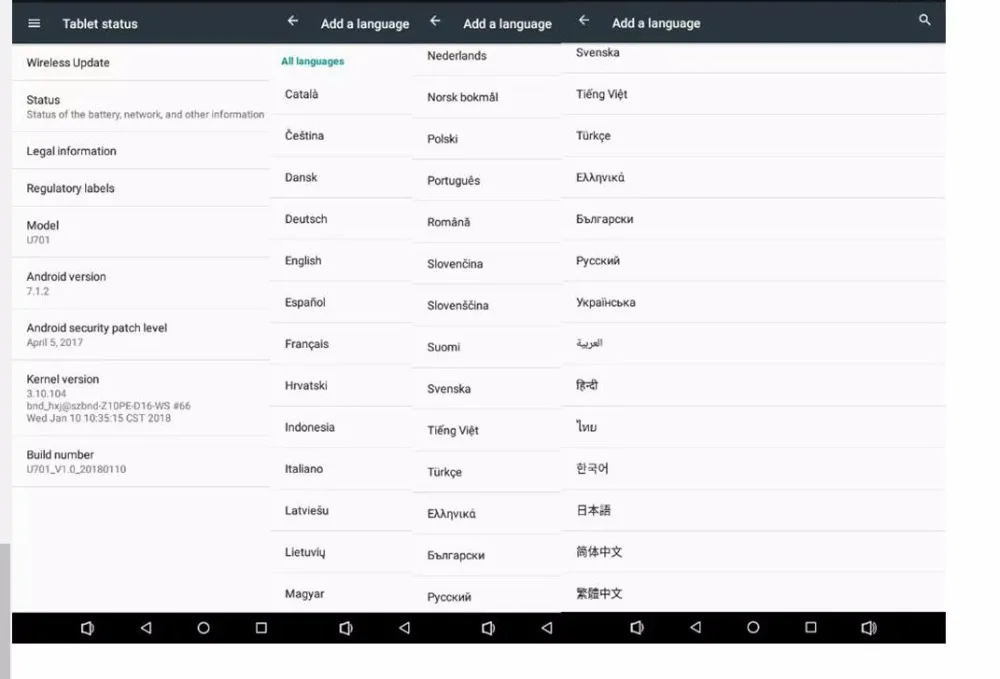Tap the Android version 7.1.2 row
Viewport: 1000px width, 679px height.
140,284
